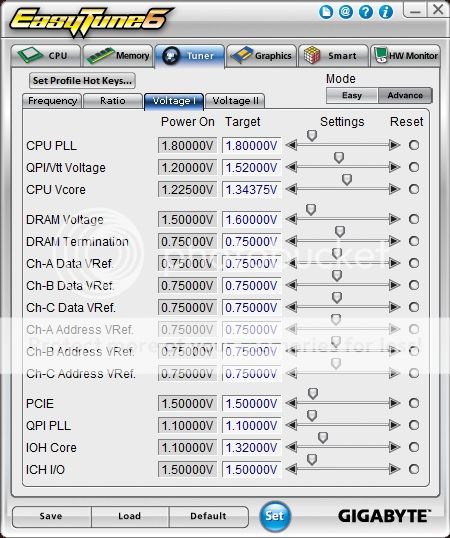Click IOH Core target field 1.32000V
Viewport: 450px width, 538px height.
(x=251, y=447)
